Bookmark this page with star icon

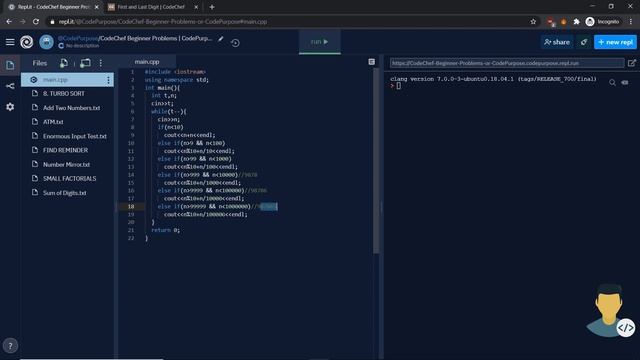point(533,22)
